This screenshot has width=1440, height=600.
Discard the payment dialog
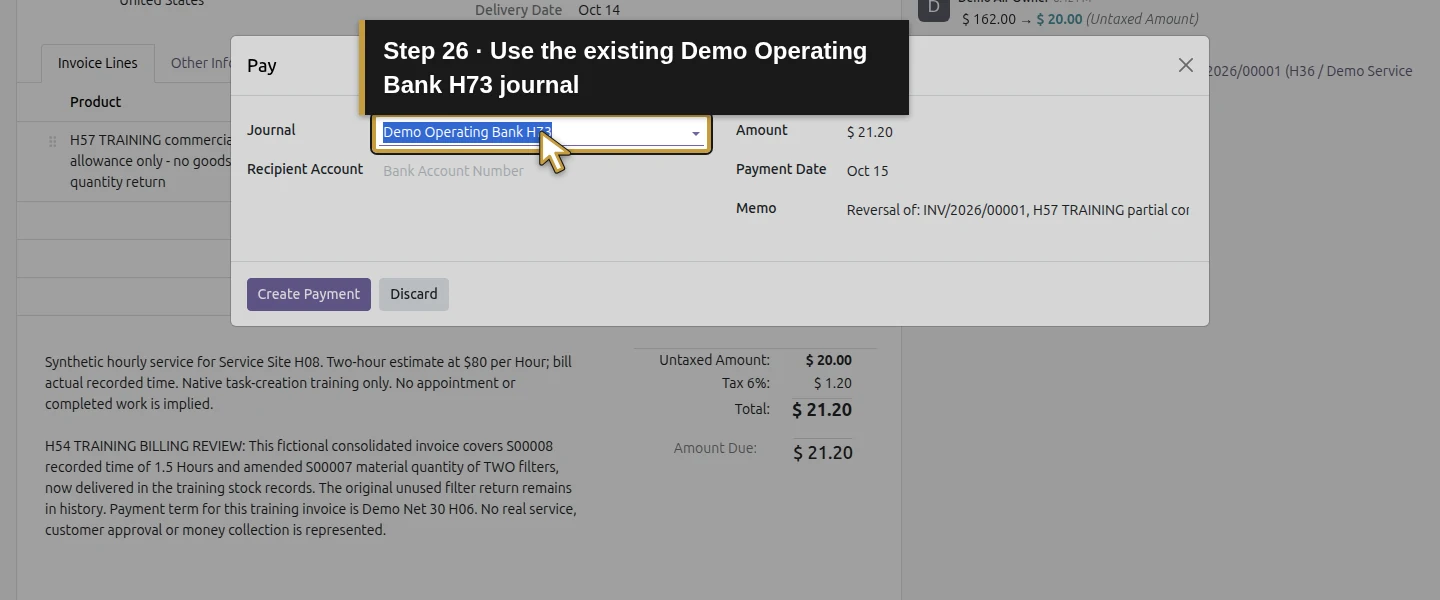(414, 294)
